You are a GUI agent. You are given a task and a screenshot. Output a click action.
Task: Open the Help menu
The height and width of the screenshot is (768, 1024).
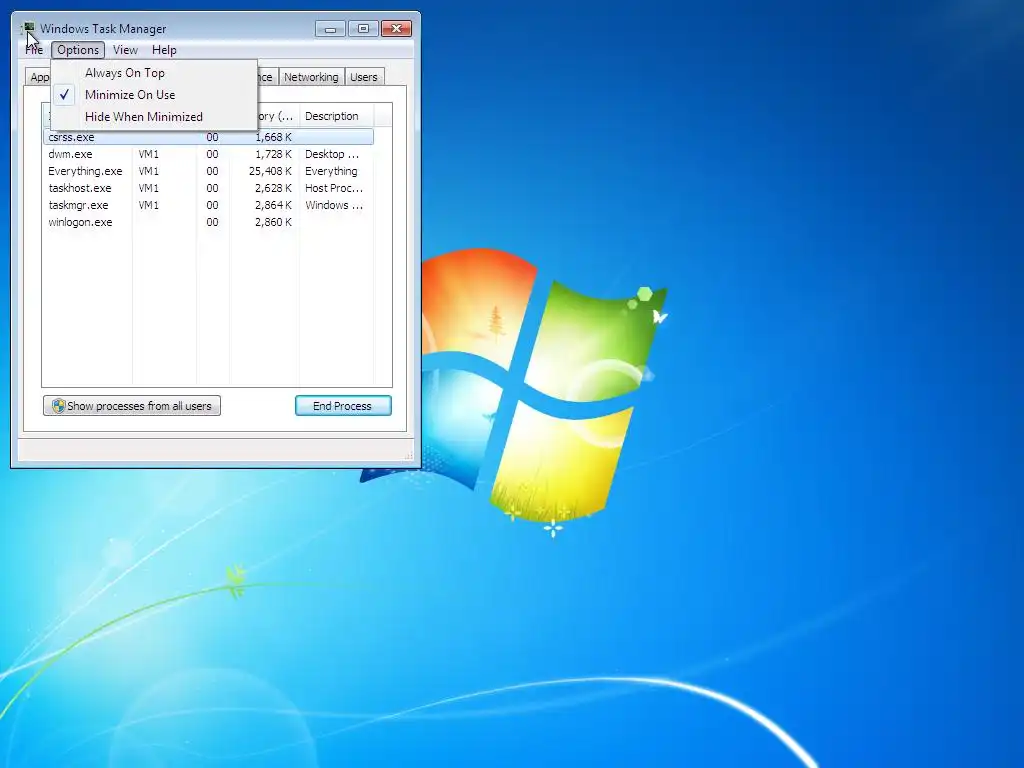(164, 50)
